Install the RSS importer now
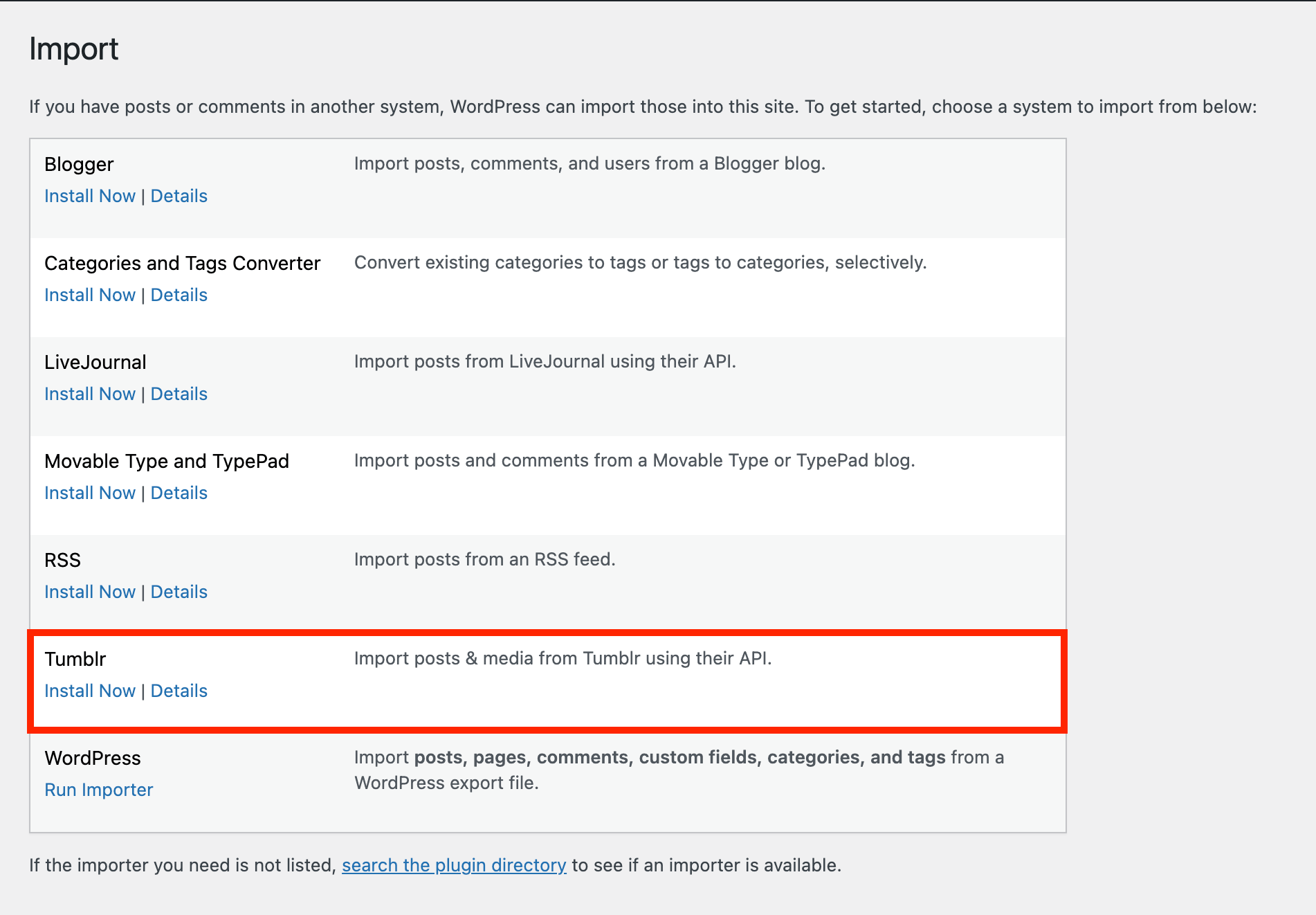Image resolution: width=1316 pixels, height=915 pixels. click(x=90, y=592)
